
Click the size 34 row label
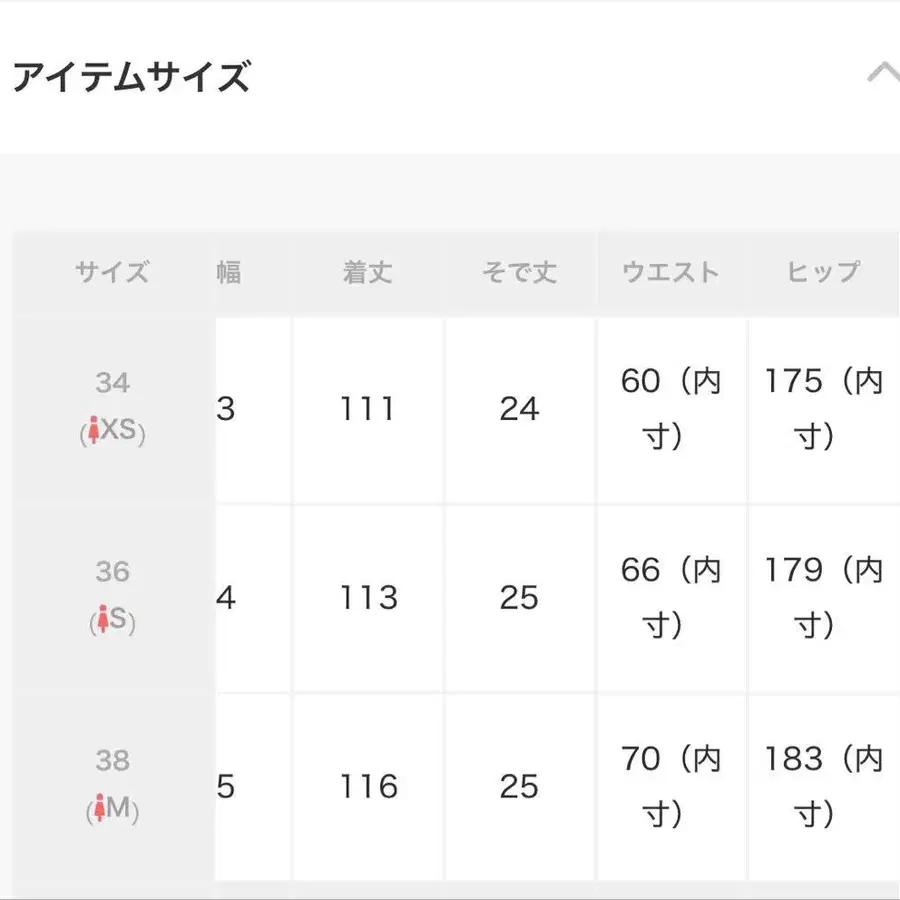point(113,383)
